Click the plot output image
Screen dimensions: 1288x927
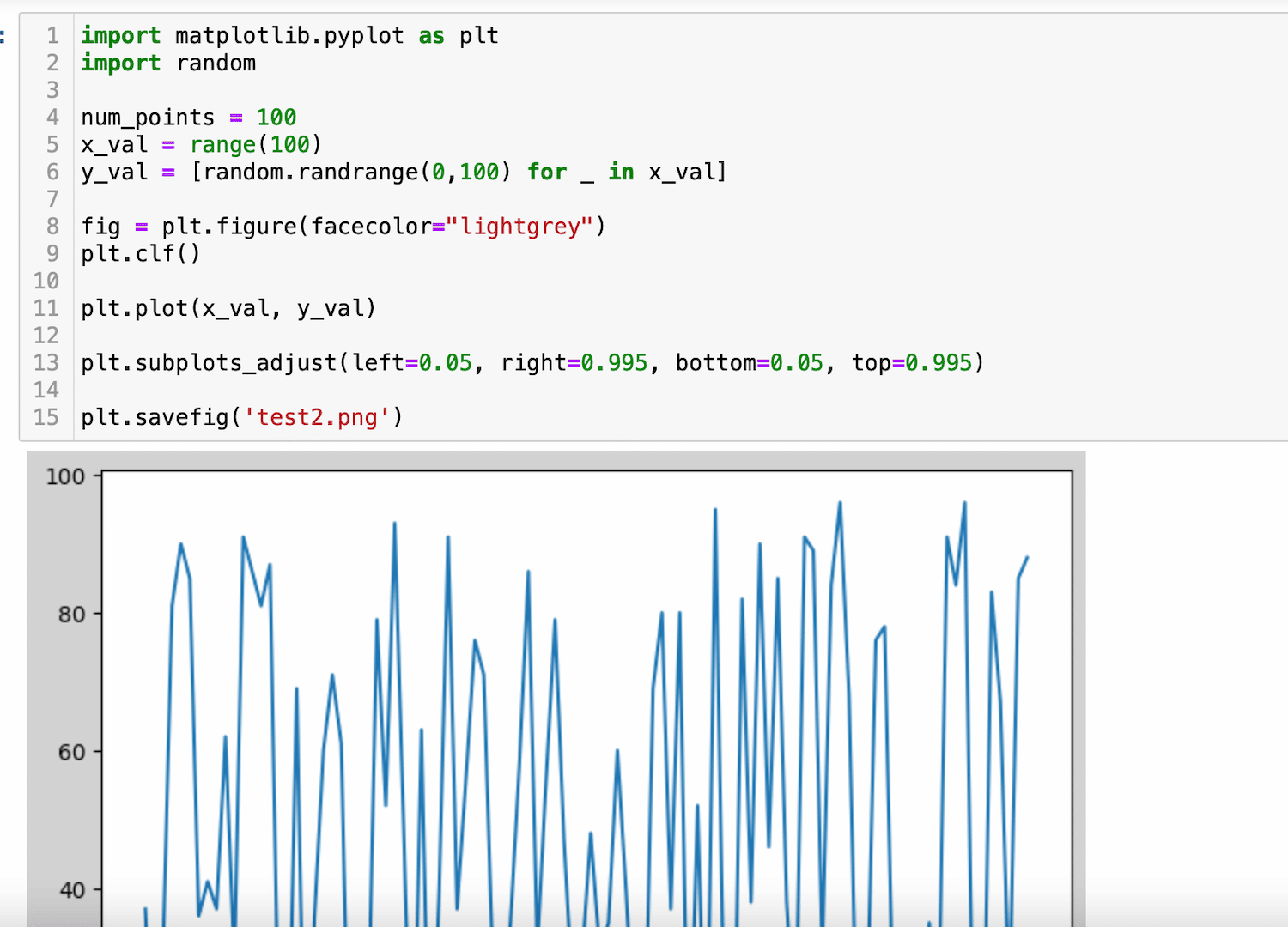click(558, 687)
